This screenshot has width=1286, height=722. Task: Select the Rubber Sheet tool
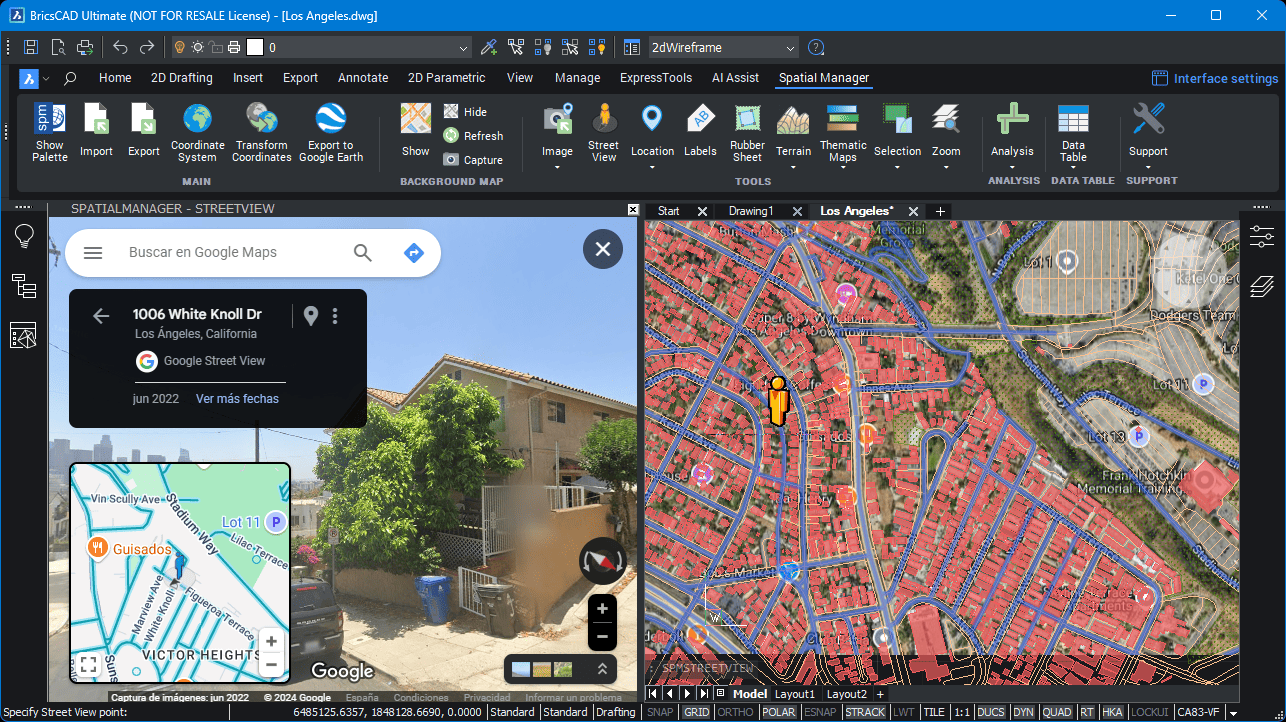[747, 132]
